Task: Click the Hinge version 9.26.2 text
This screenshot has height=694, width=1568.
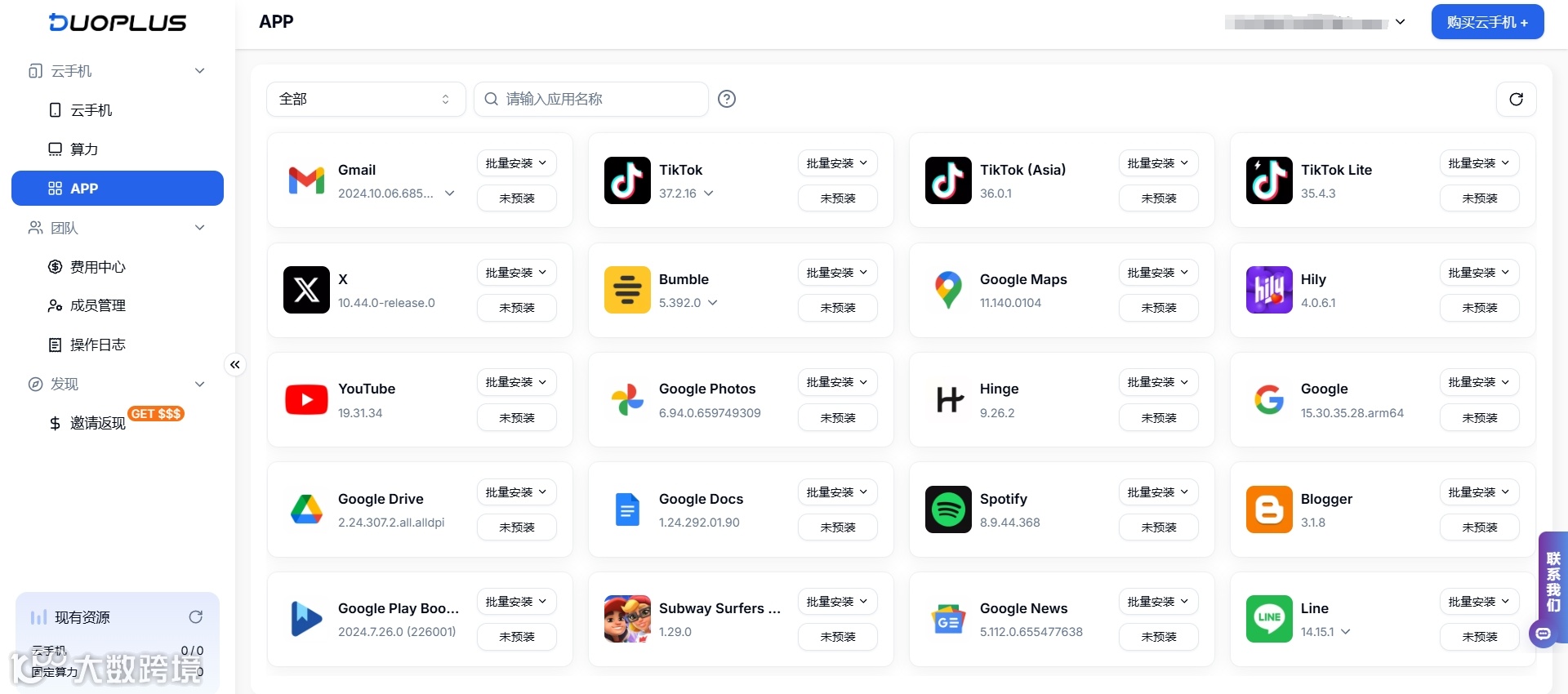Action: tap(997, 413)
